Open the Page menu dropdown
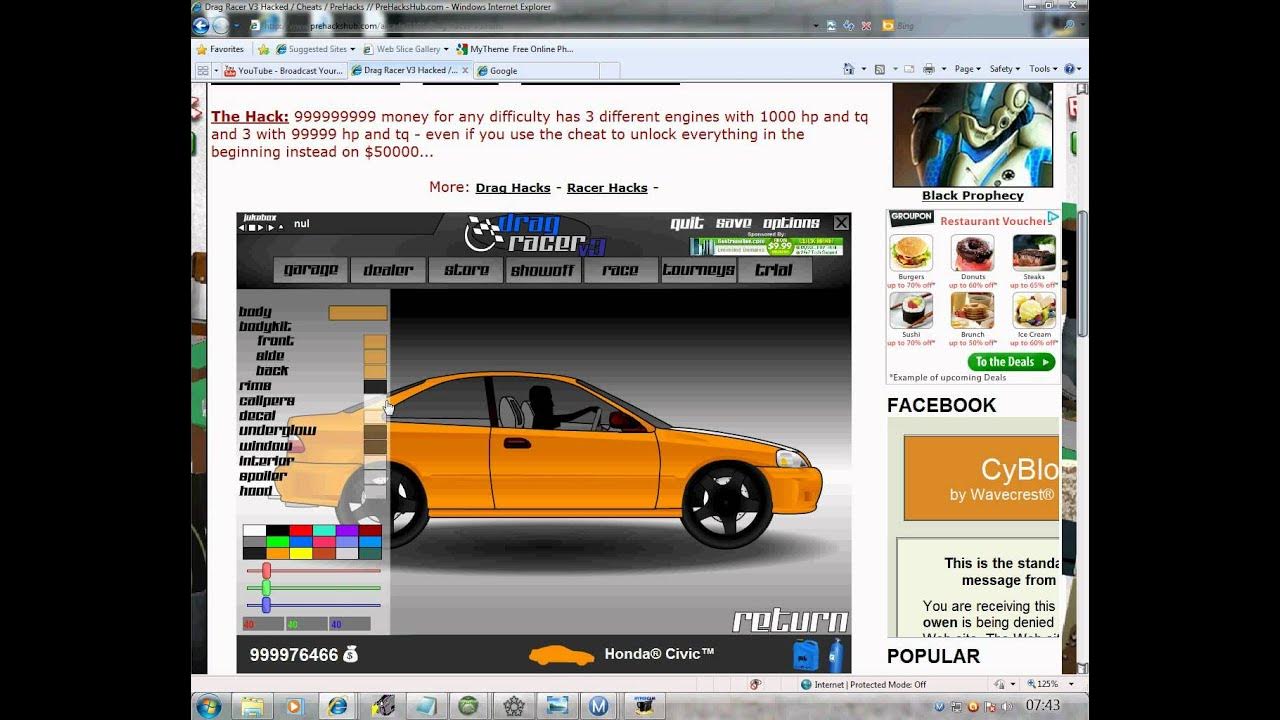Screen dimensions: 1280x720 [966, 69]
